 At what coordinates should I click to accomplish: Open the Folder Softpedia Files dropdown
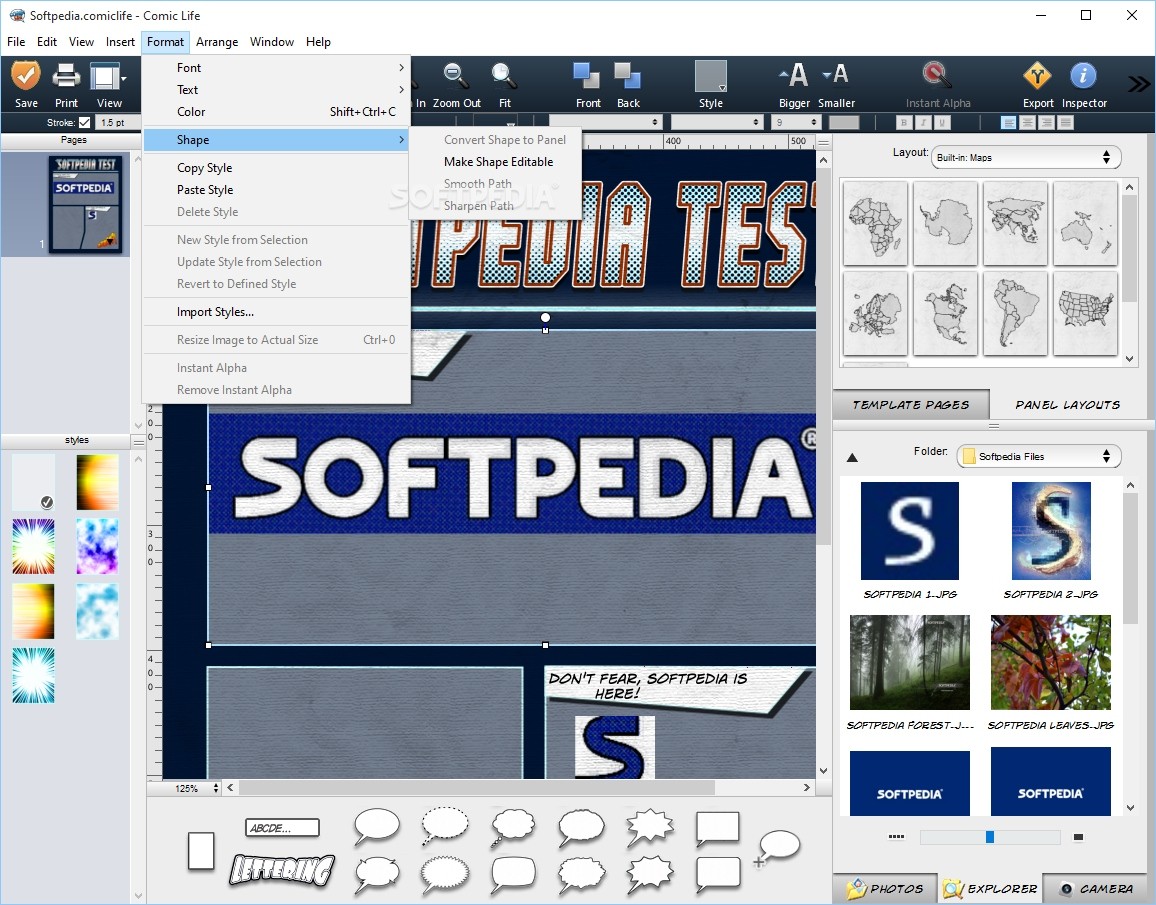tap(1039, 456)
